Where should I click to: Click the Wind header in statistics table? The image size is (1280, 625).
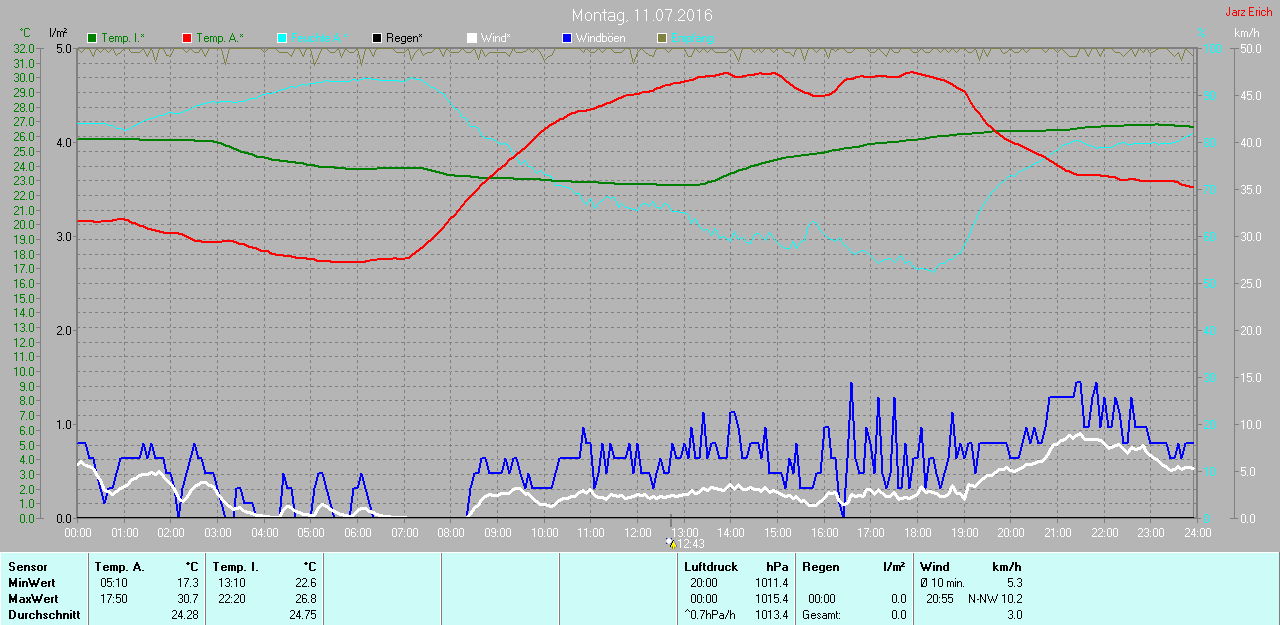point(935,567)
